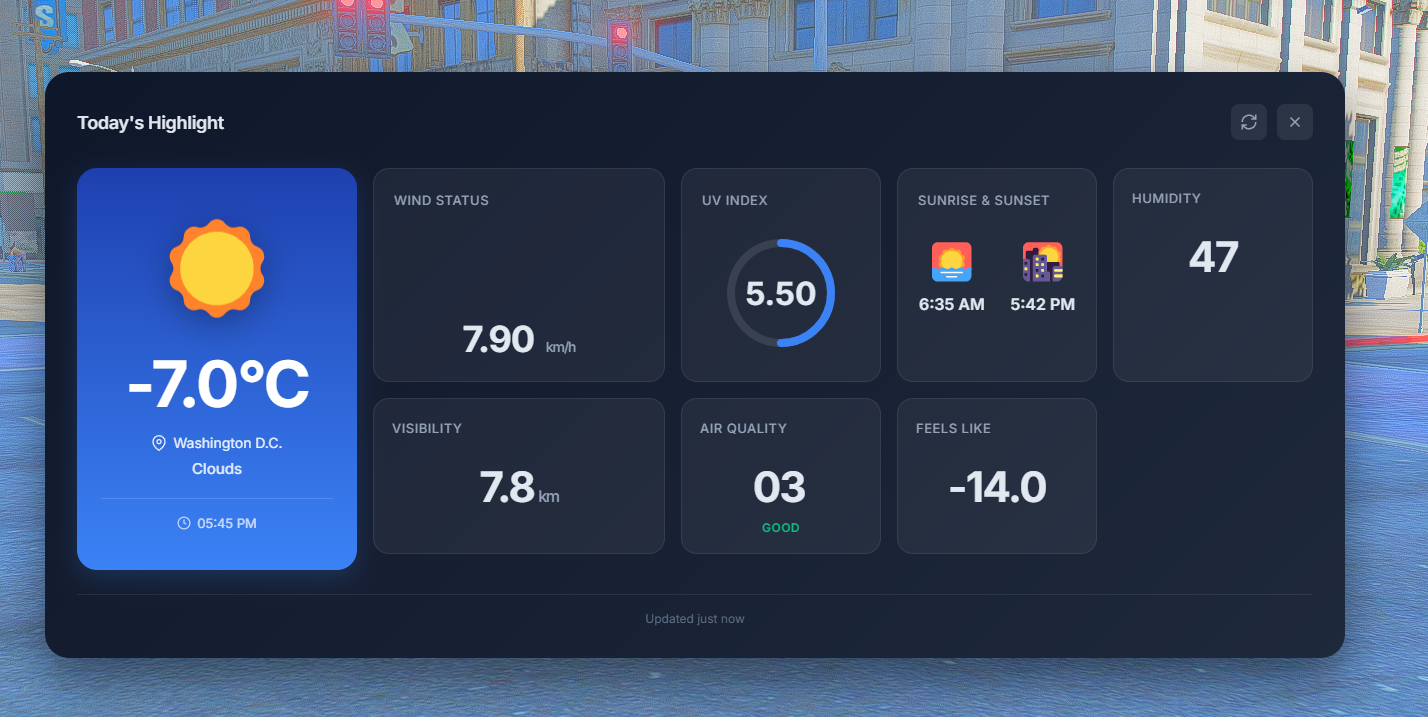This screenshot has width=1428, height=717.
Task: Click the Clouds condition label
Action: tap(217, 469)
